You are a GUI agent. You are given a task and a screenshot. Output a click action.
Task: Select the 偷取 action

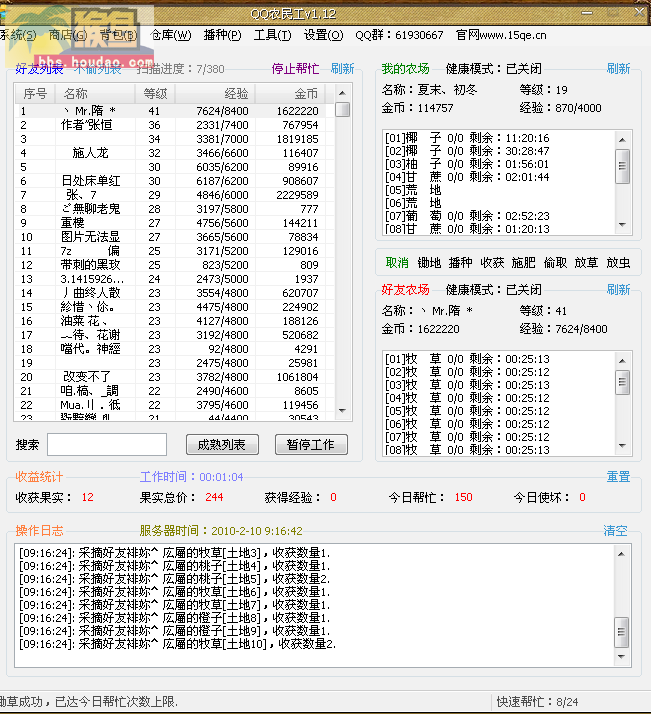(x=555, y=263)
